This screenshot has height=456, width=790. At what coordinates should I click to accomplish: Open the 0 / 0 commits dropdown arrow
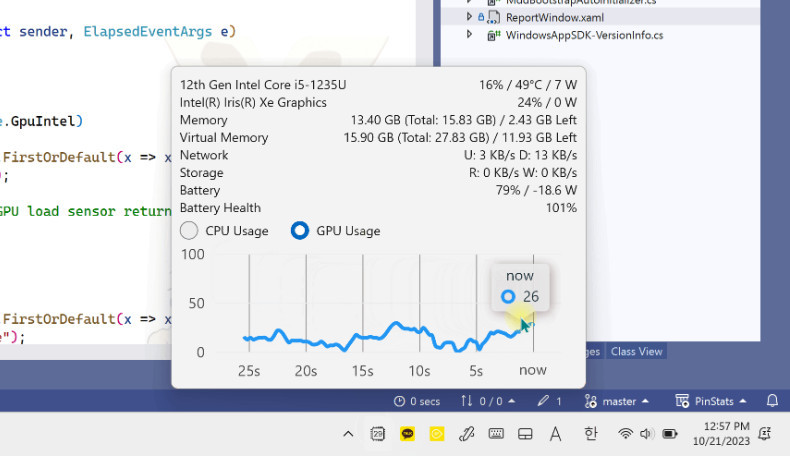click(512, 401)
